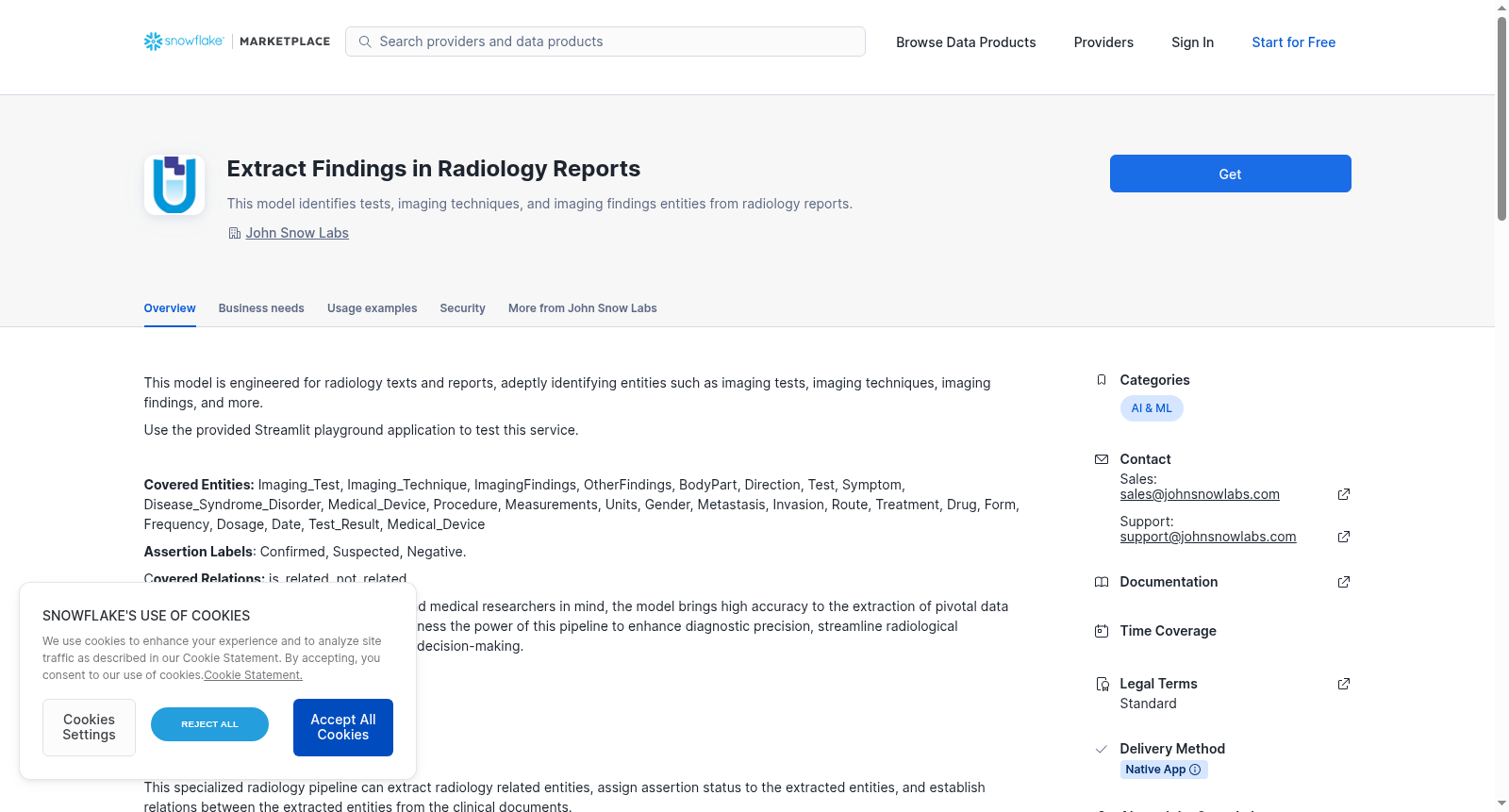This screenshot has width=1509, height=812.
Task: Click the Sign In link
Action: point(1192,42)
